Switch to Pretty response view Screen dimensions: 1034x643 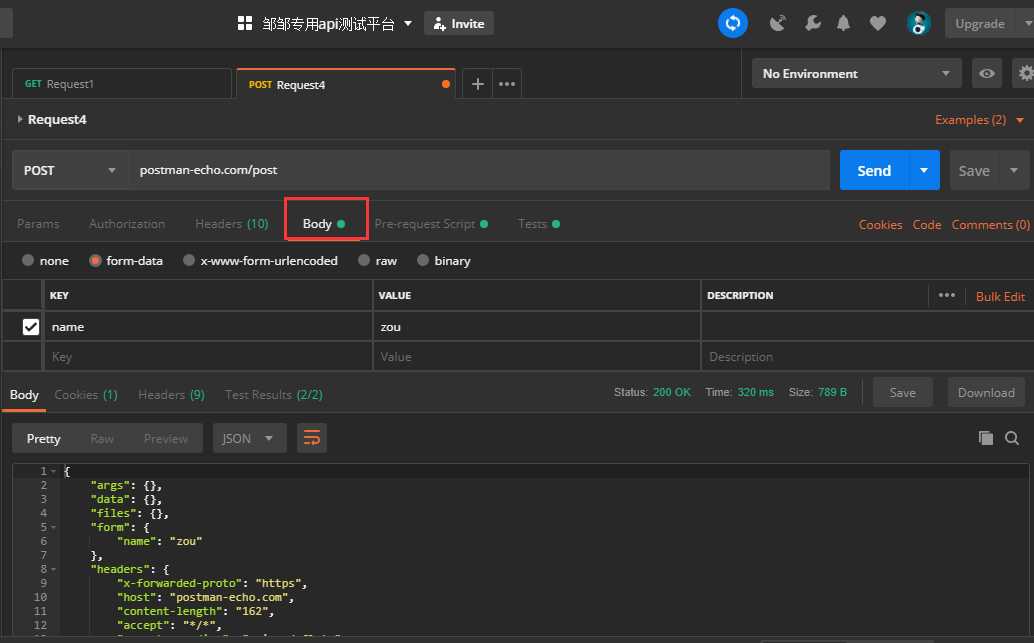point(44,439)
